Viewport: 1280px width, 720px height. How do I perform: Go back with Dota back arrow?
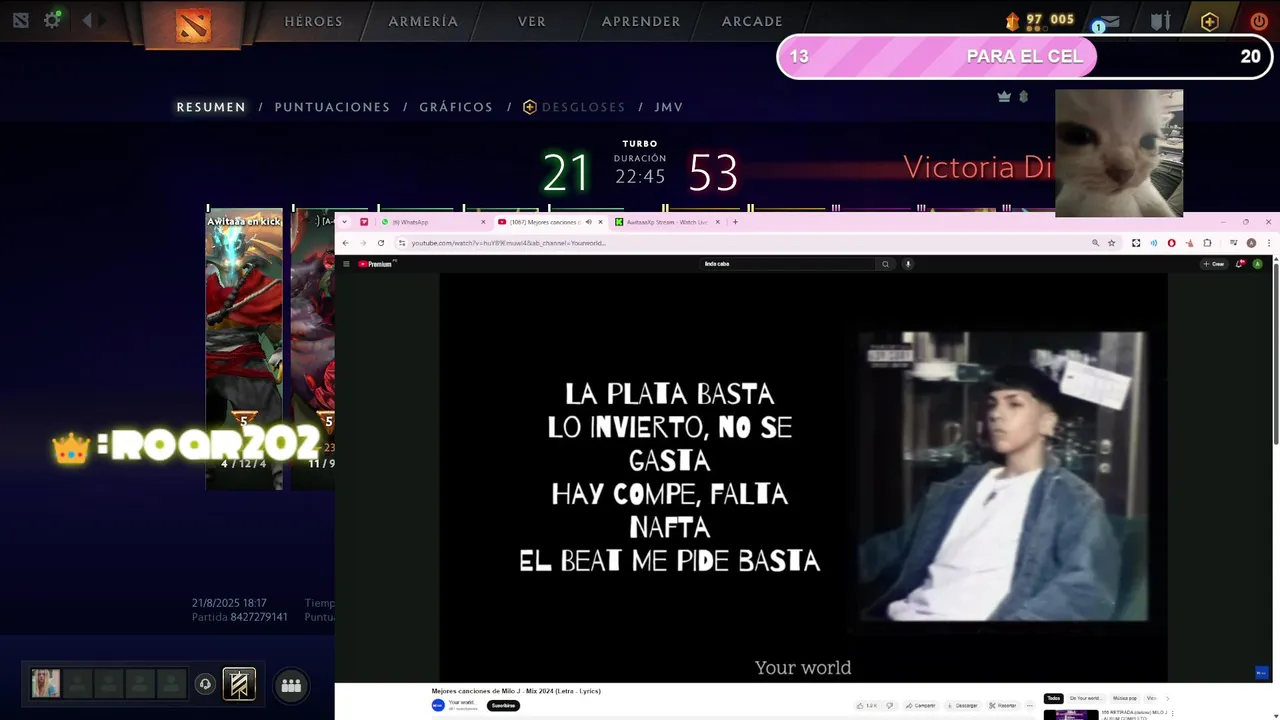pyautogui.click(x=88, y=20)
